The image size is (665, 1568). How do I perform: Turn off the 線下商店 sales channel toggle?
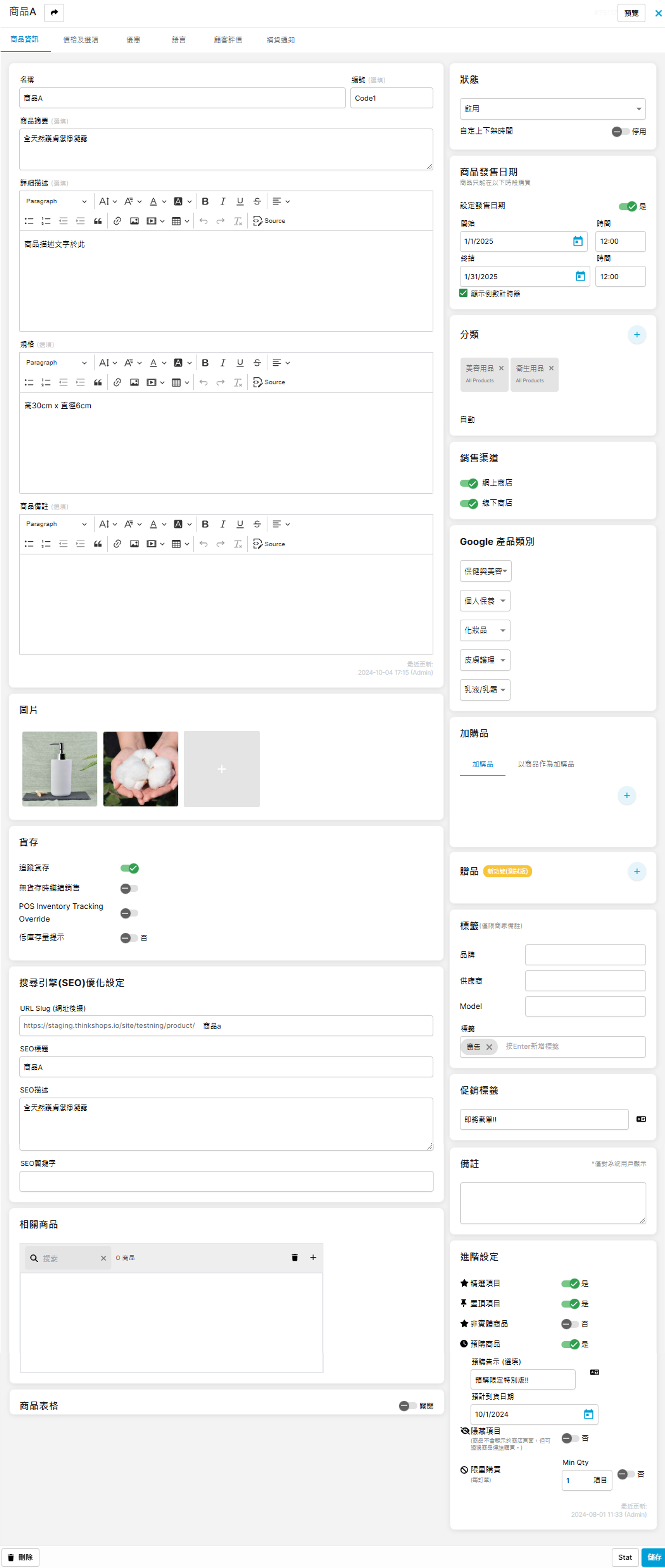point(468,504)
